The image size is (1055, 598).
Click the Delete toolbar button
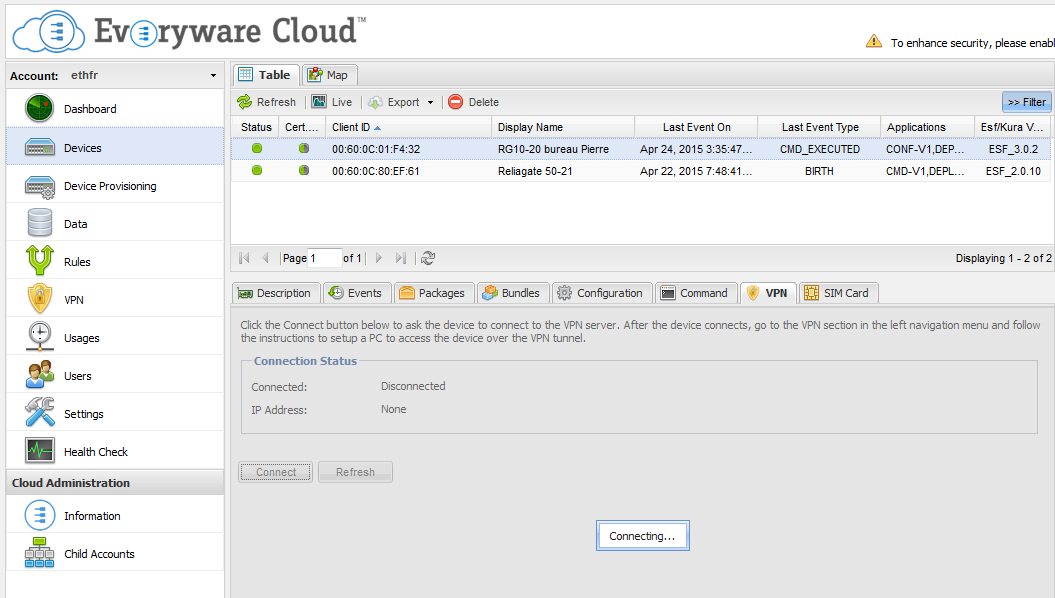[x=474, y=102]
